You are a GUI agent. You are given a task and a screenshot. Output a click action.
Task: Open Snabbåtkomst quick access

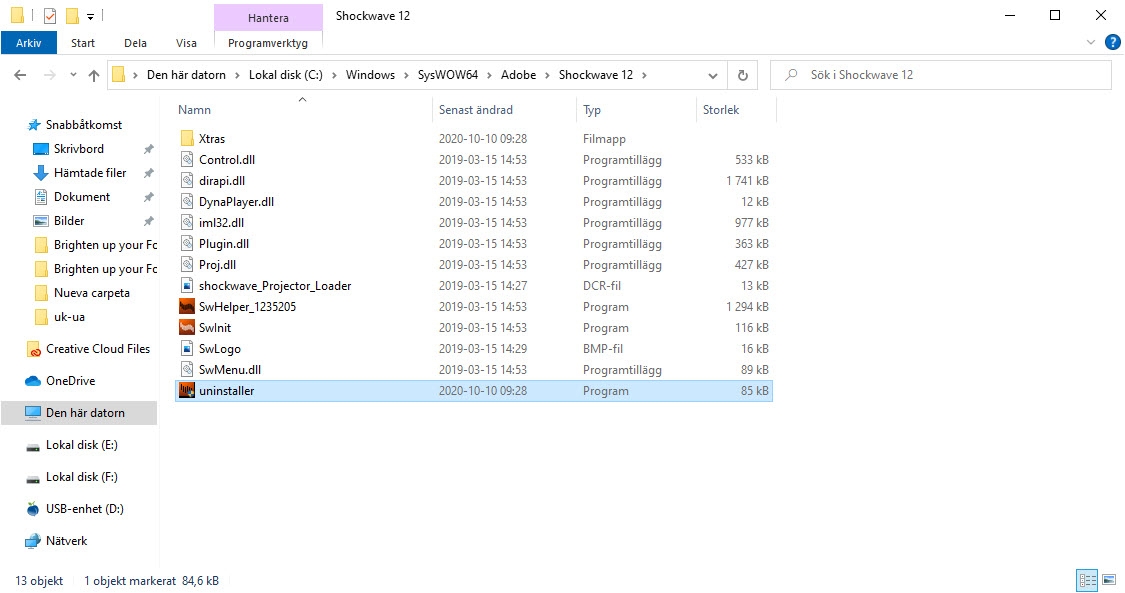tap(75, 125)
